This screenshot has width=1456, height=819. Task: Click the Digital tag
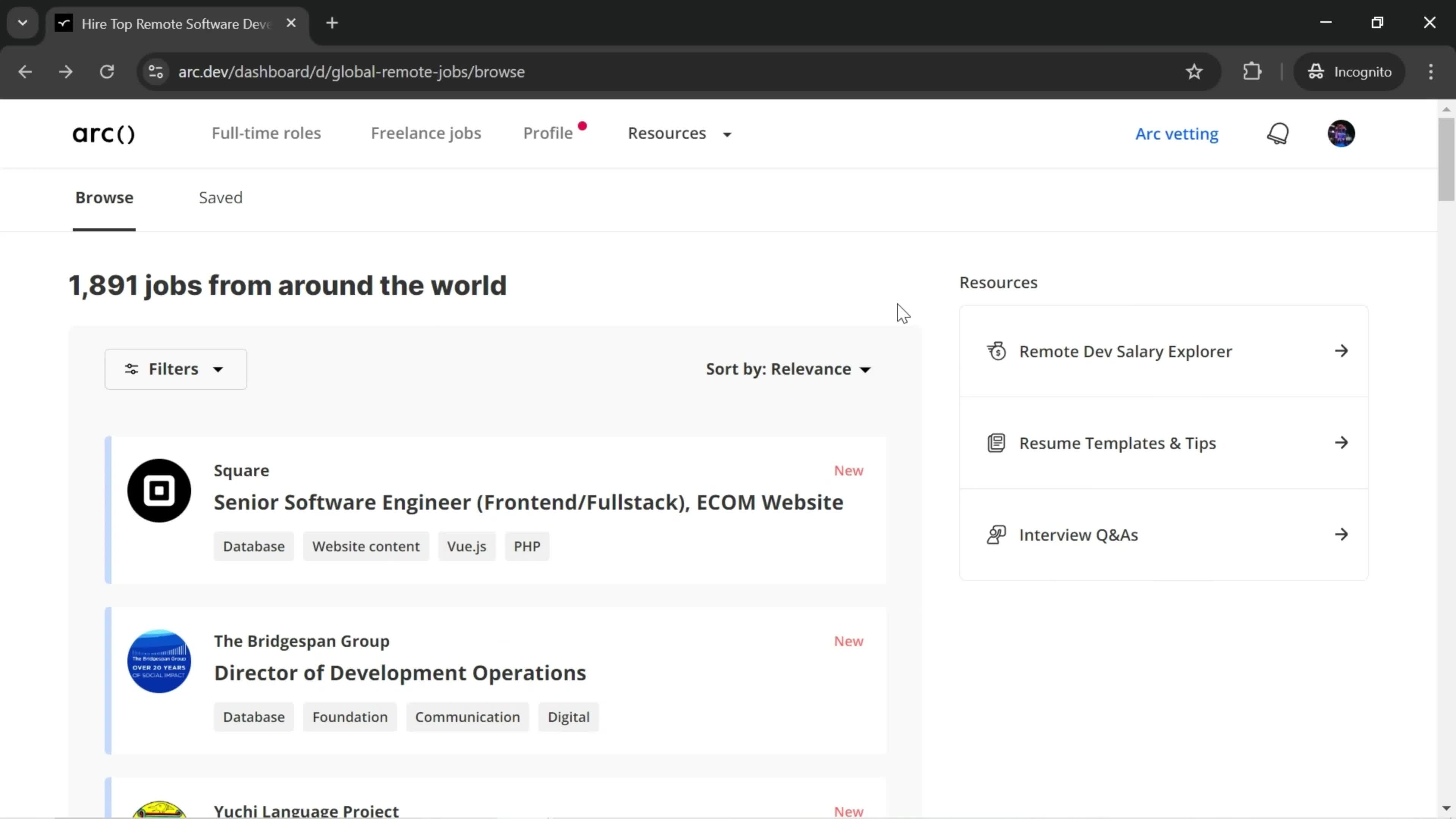coord(569,717)
